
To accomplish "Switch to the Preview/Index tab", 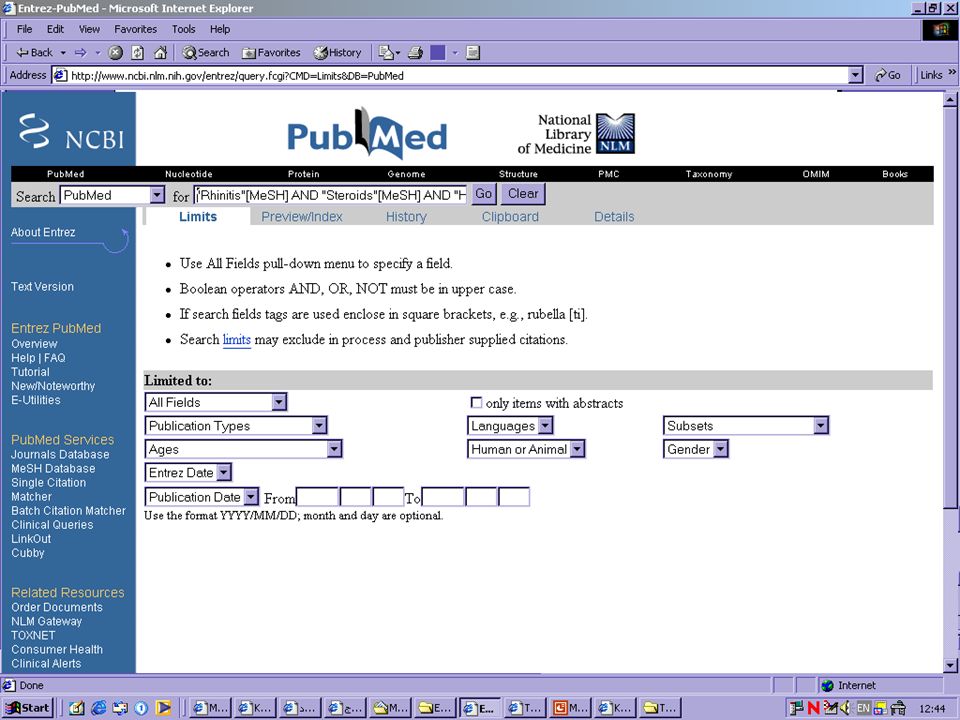I will click(x=302, y=217).
